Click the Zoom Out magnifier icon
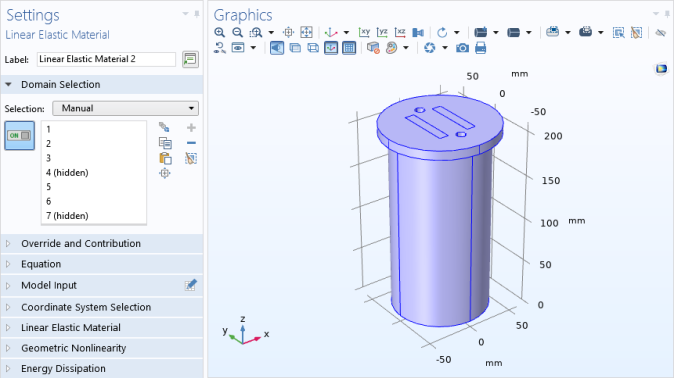 point(237,32)
